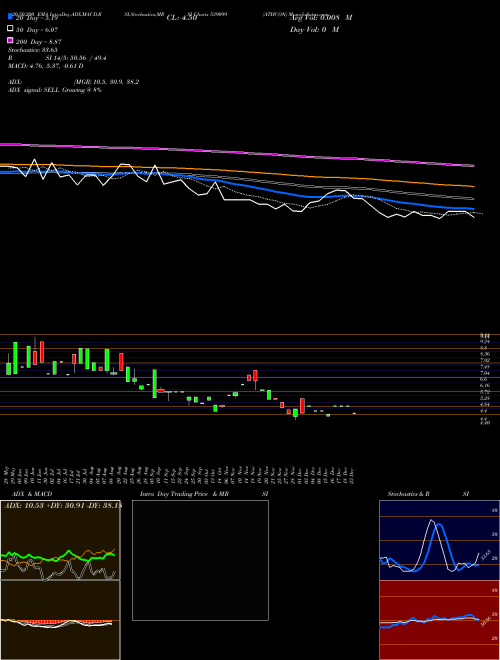Image resolution: width=500 pixels, height=660 pixels.
Task: Select the '200 Day - 8.87' legend text
Action: (39, 42)
